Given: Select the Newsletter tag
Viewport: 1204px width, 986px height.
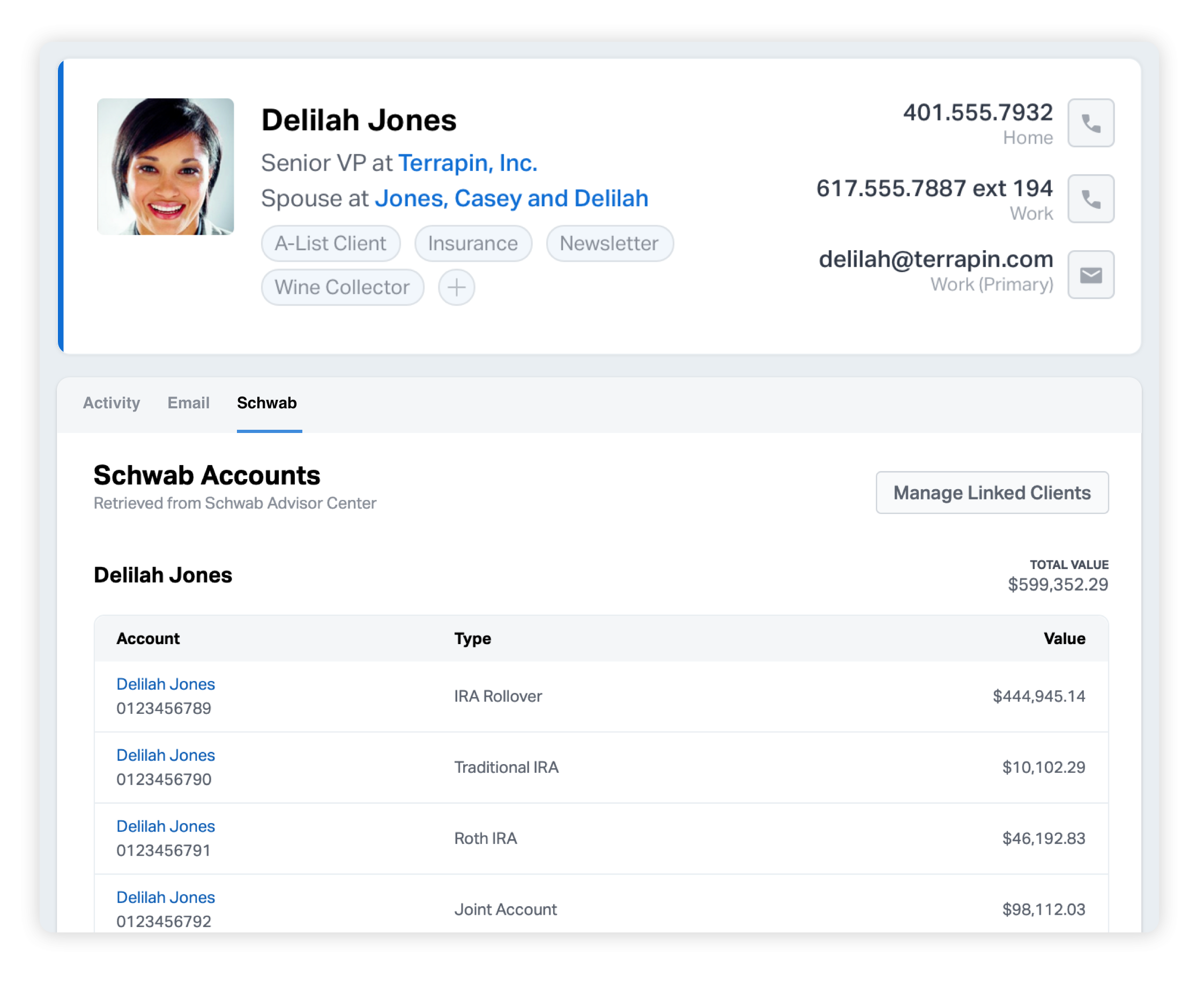Looking at the screenshot, I should coord(609,244).
